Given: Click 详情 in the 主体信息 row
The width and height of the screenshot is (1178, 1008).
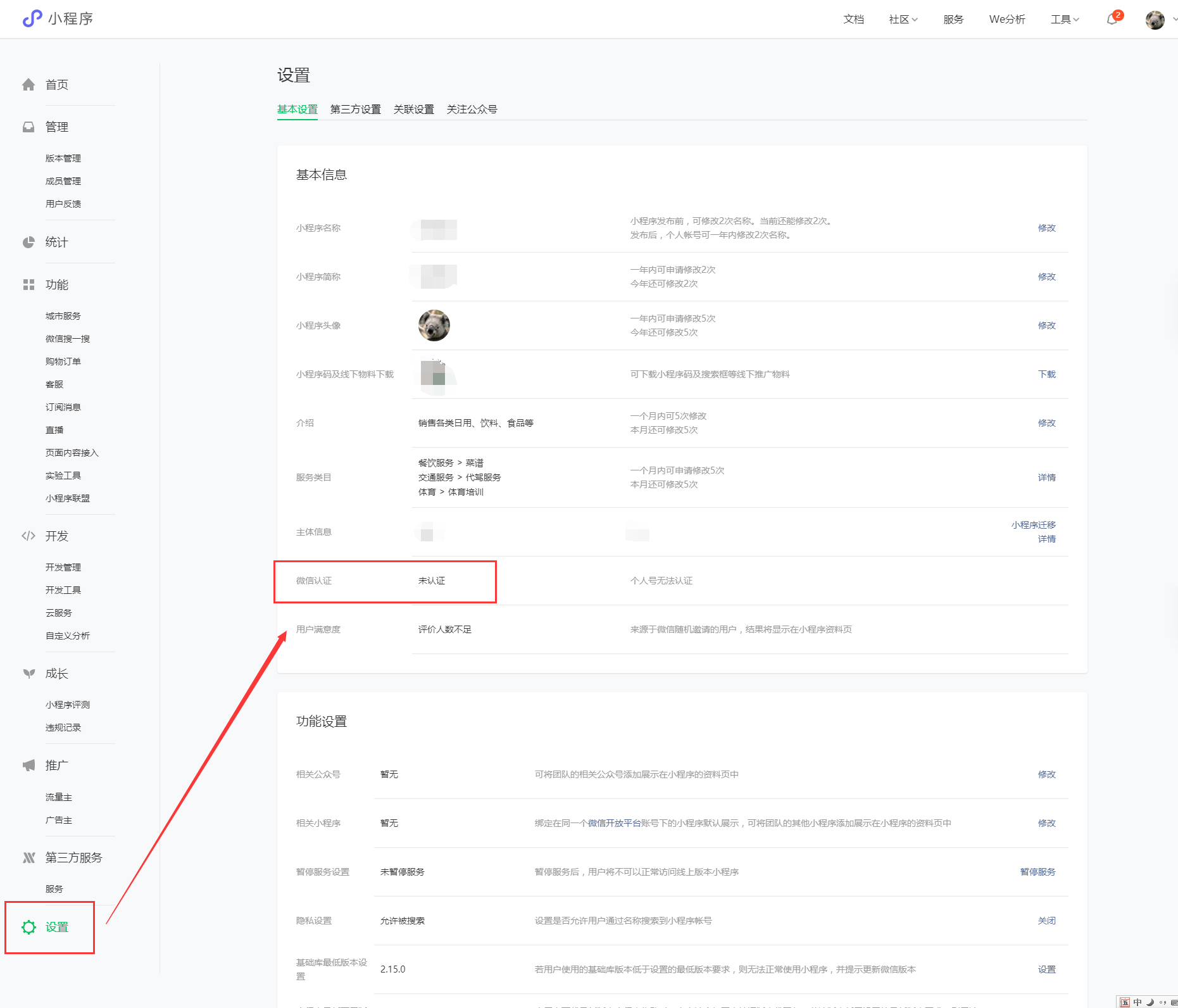Looking at the screenshot, I should (1047, 539).
